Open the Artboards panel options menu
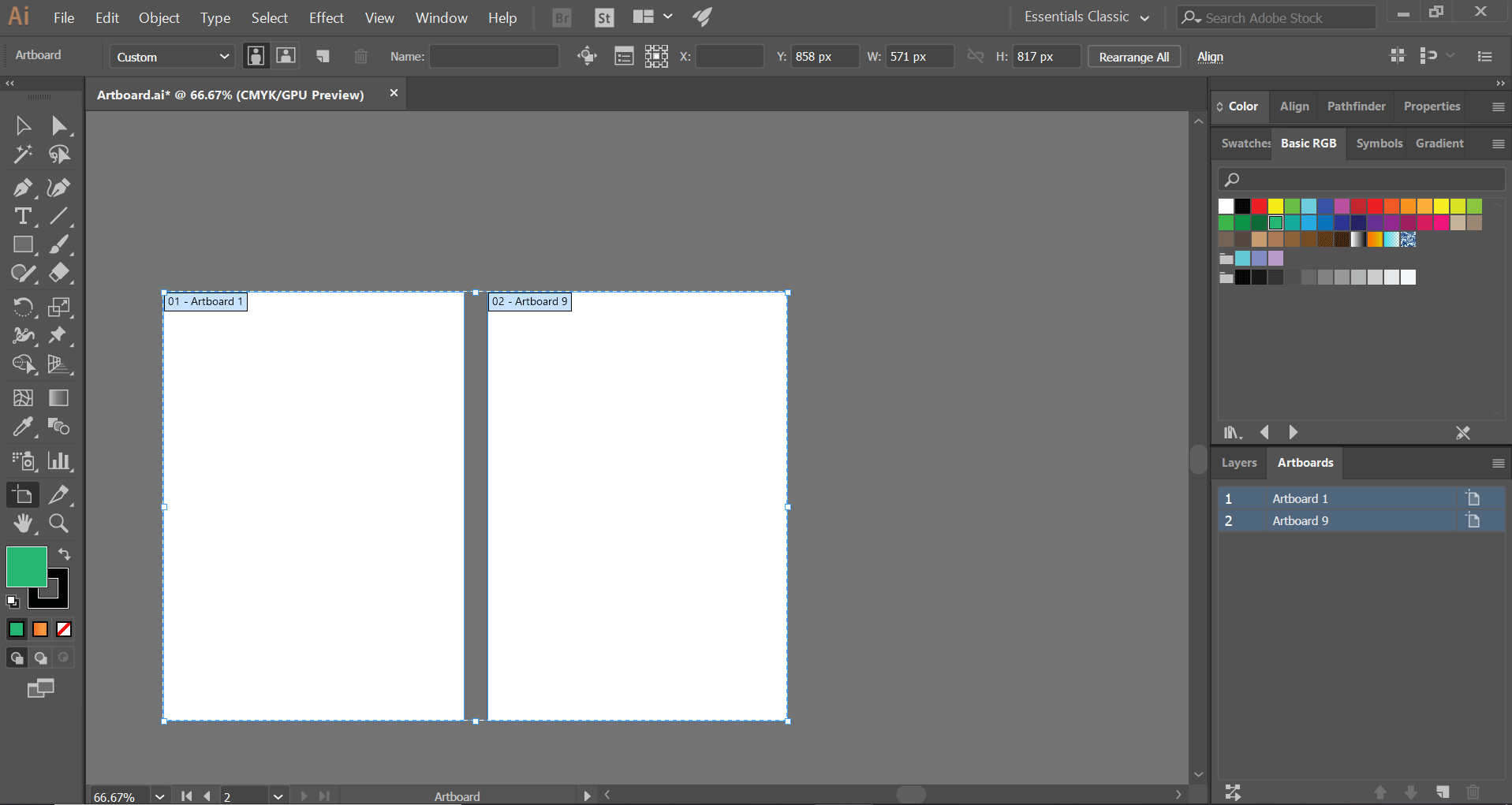1512x805 pixels. pos(1499,463)
